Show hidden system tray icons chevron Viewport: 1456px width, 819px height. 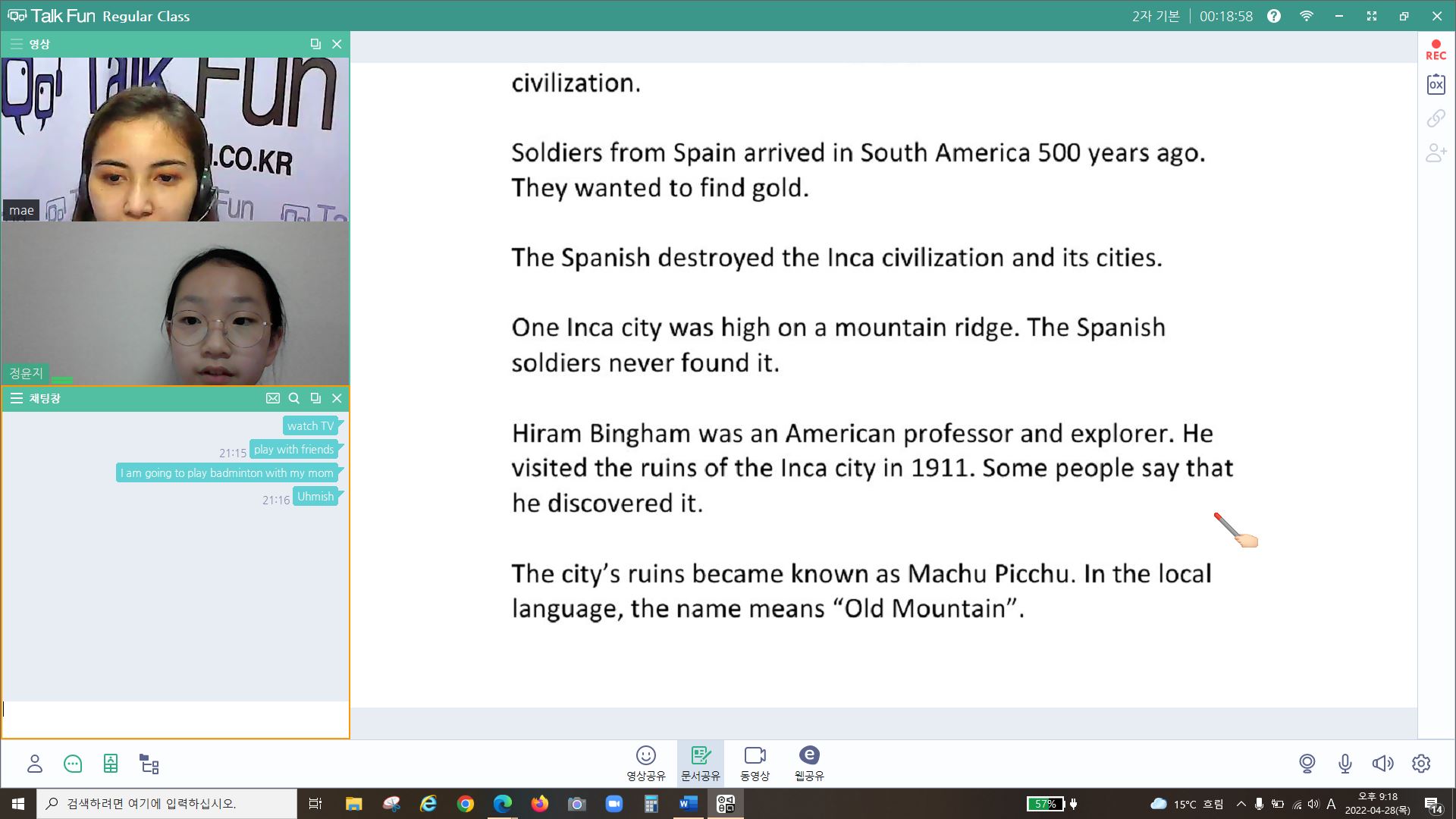[1241, 804]
